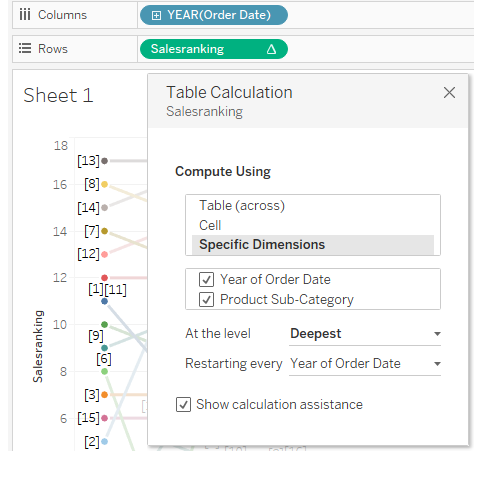Click the red data point above [1][11]
This screenshot has width=488, height=481.
click(x=104, y=278)
